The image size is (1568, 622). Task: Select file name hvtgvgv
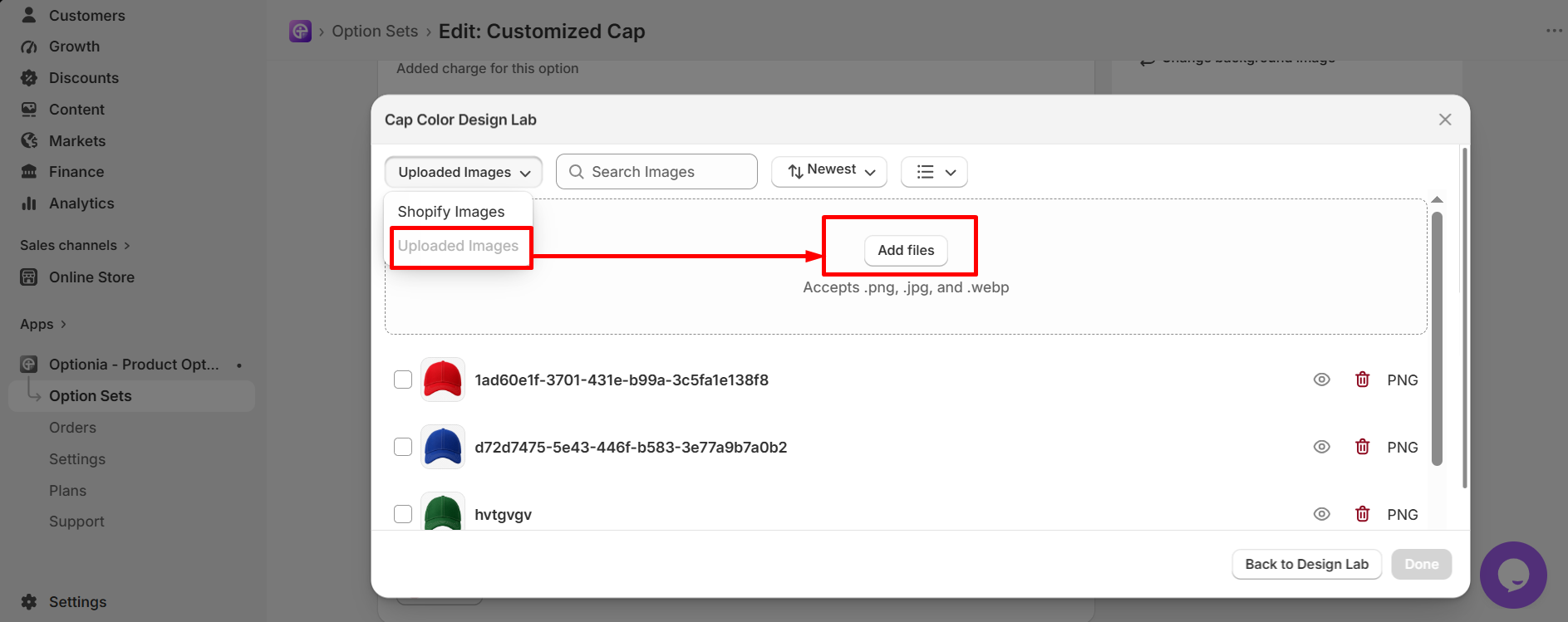(503, 515)
